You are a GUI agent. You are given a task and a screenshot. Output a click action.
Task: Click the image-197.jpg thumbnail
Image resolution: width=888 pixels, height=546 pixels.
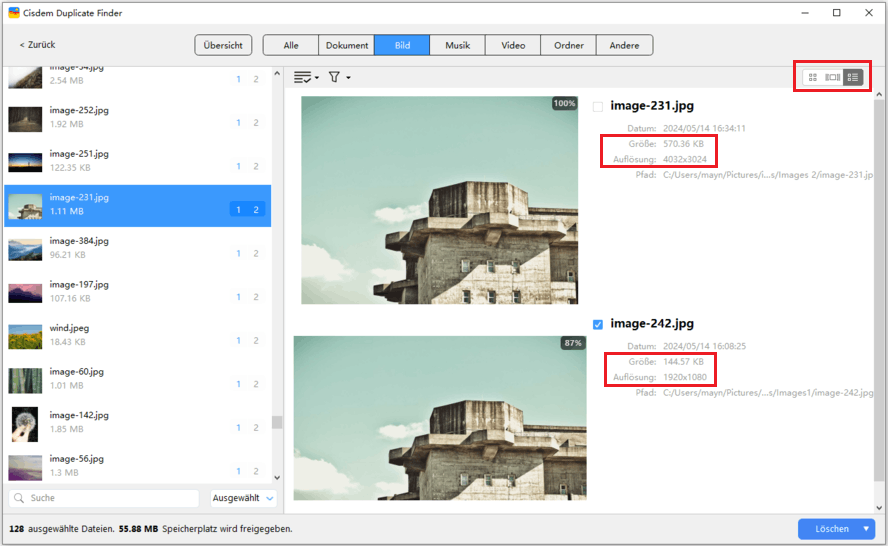[x=25, y=293]
